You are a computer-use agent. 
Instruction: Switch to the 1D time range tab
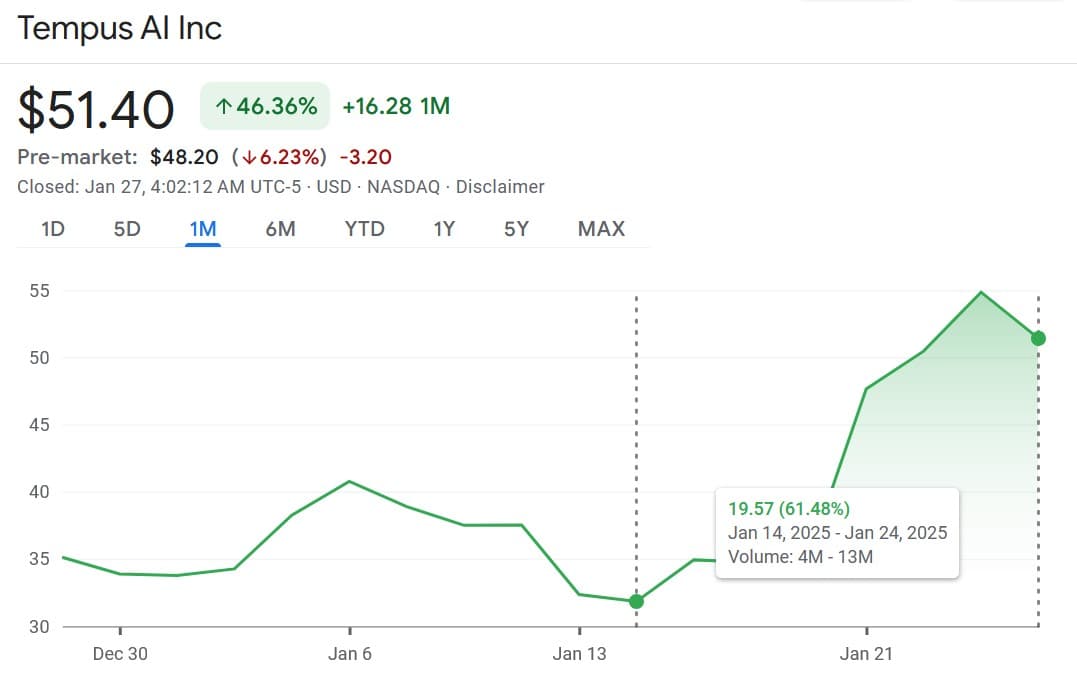click(51, 229)
